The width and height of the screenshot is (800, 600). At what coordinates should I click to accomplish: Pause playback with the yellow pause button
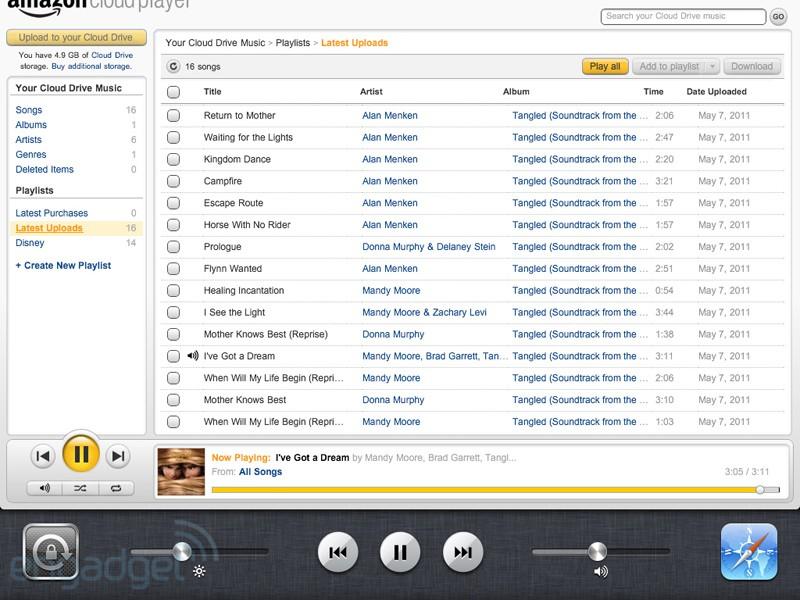(81, 456)
